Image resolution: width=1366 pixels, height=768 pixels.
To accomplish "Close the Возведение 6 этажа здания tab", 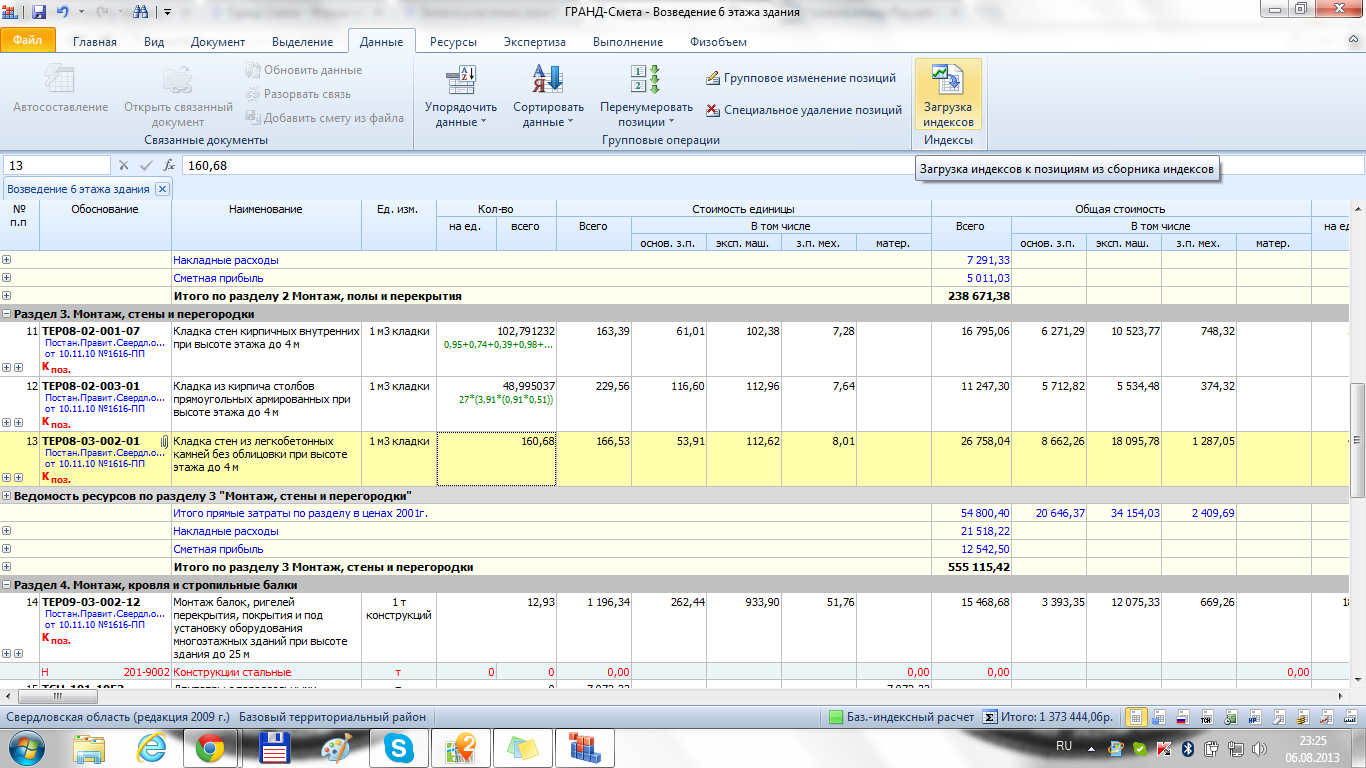I will [162, 189].
